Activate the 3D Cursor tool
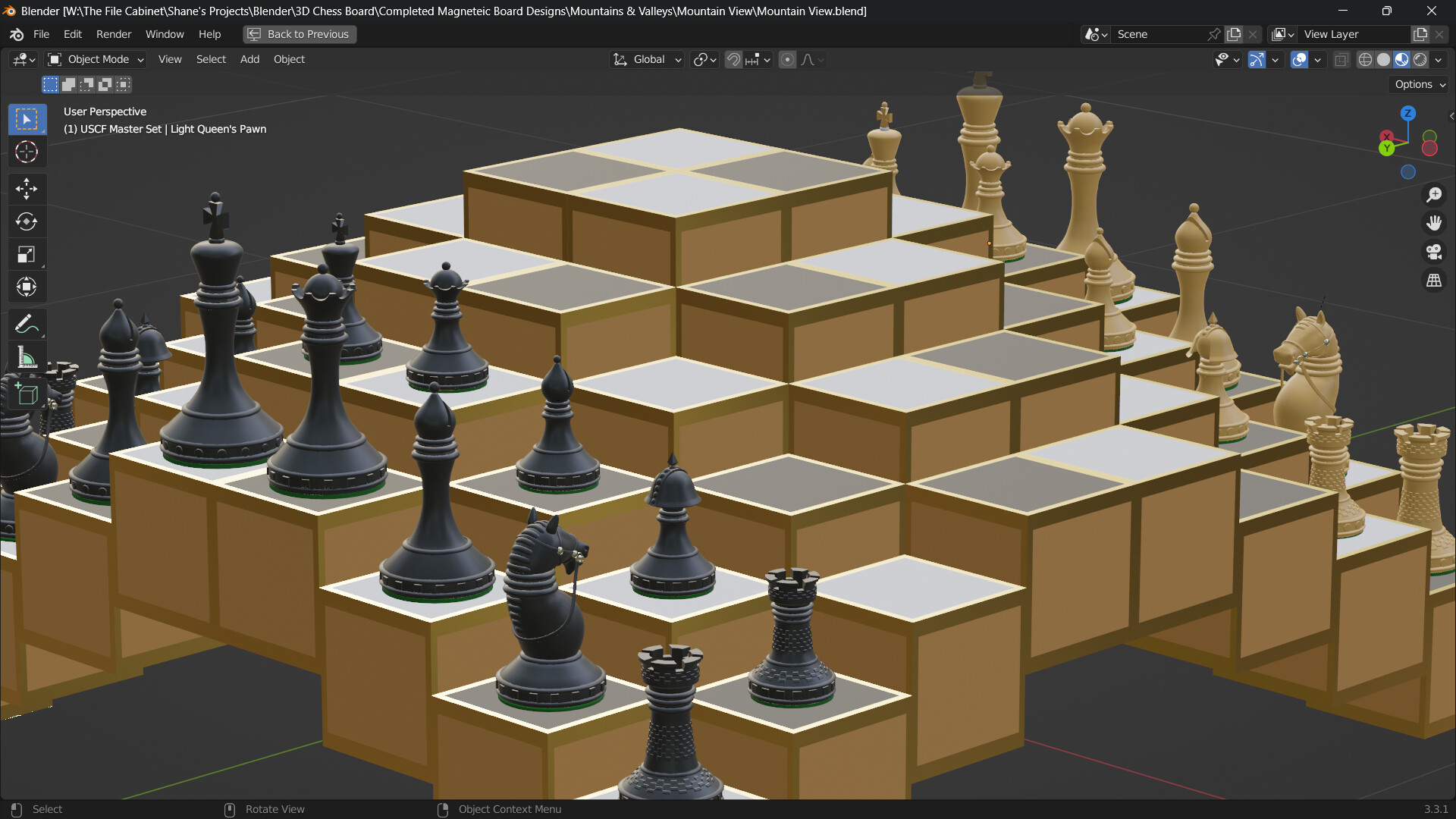Viewport: 1456px width, 819px height. pos(27,152)
